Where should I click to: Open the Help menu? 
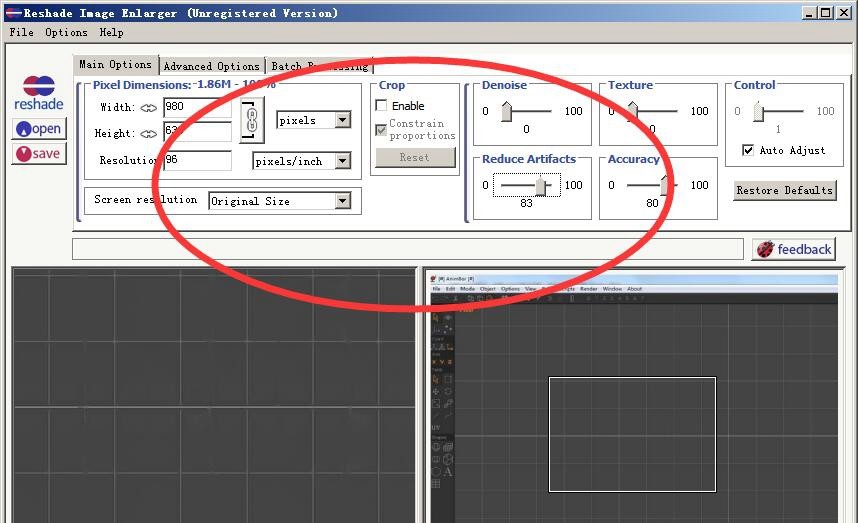point(111,32)
